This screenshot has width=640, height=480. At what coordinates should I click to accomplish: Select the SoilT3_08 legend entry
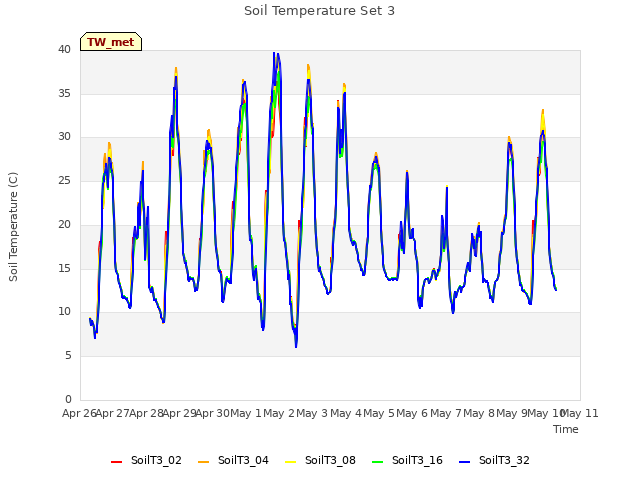(320, 460)
